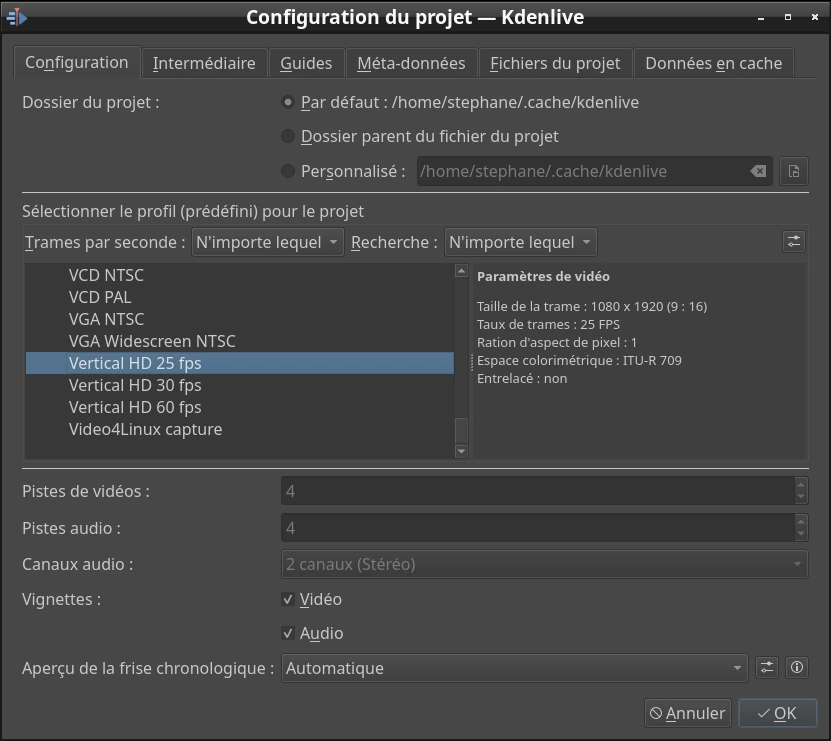Click Kdenlive app icon in title bar

pyautogui.click(x=17, y=17)
